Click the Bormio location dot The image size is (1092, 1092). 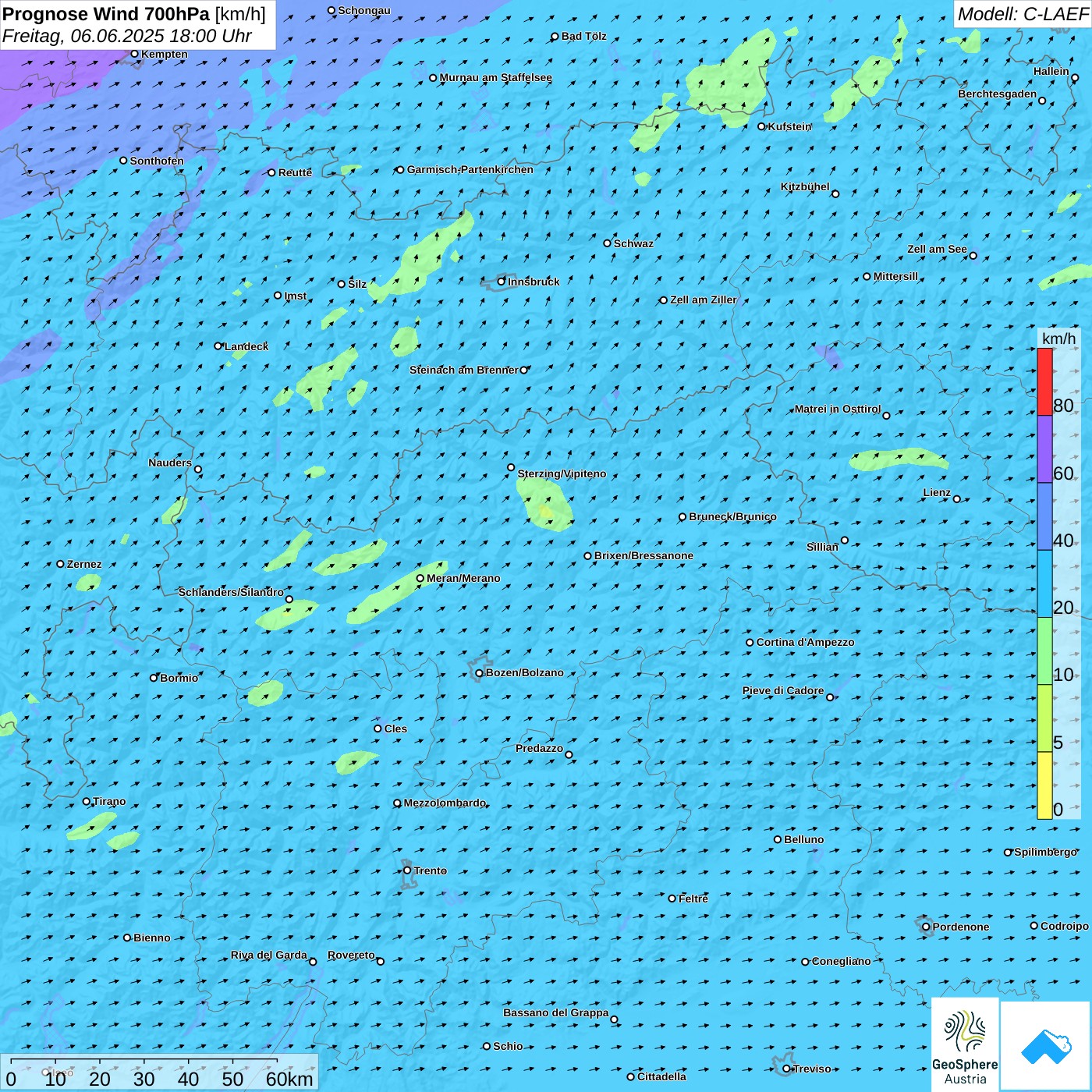click(154, 678)
